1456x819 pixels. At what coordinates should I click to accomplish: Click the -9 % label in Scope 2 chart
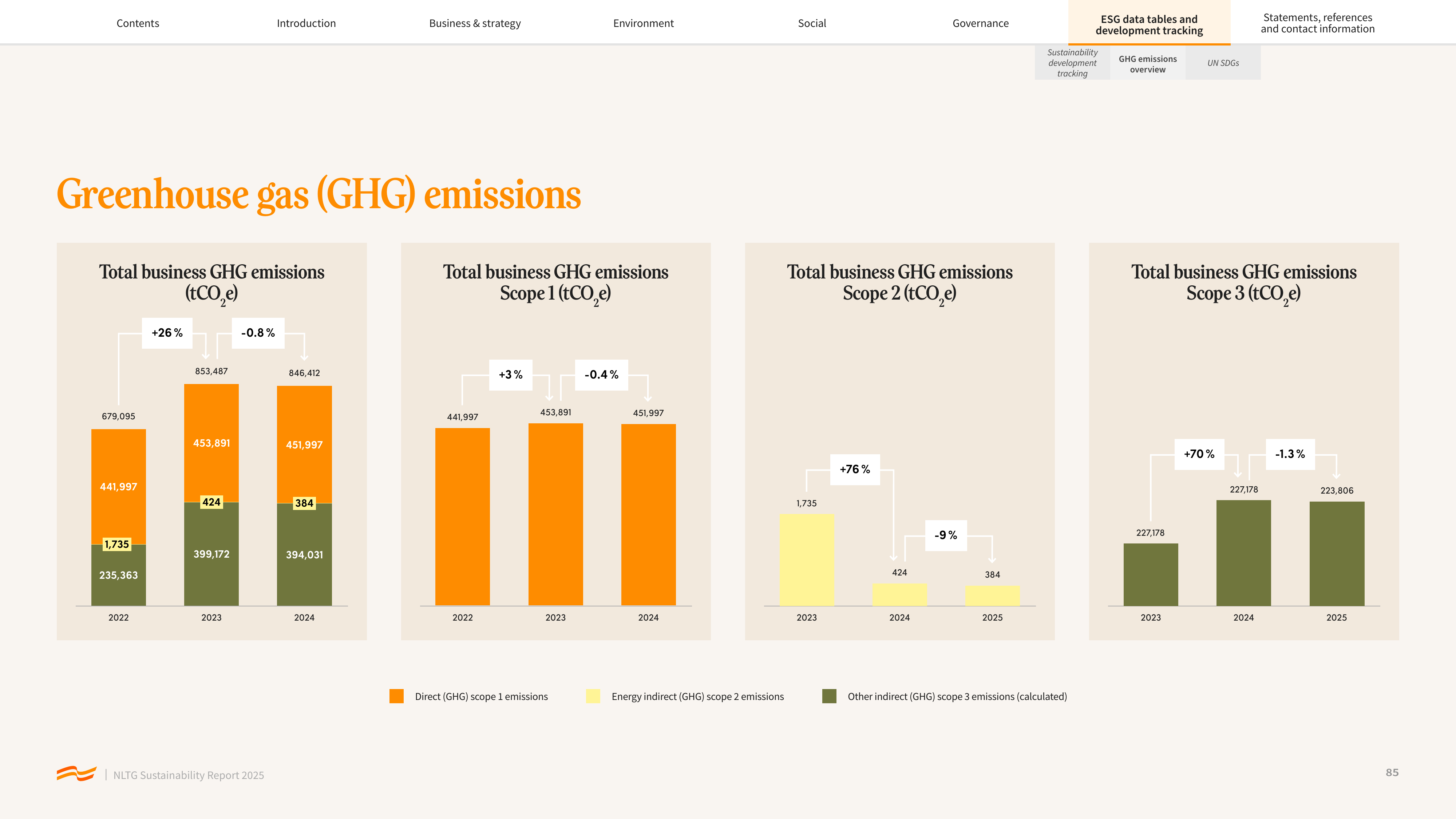click(x=946, y=535)
